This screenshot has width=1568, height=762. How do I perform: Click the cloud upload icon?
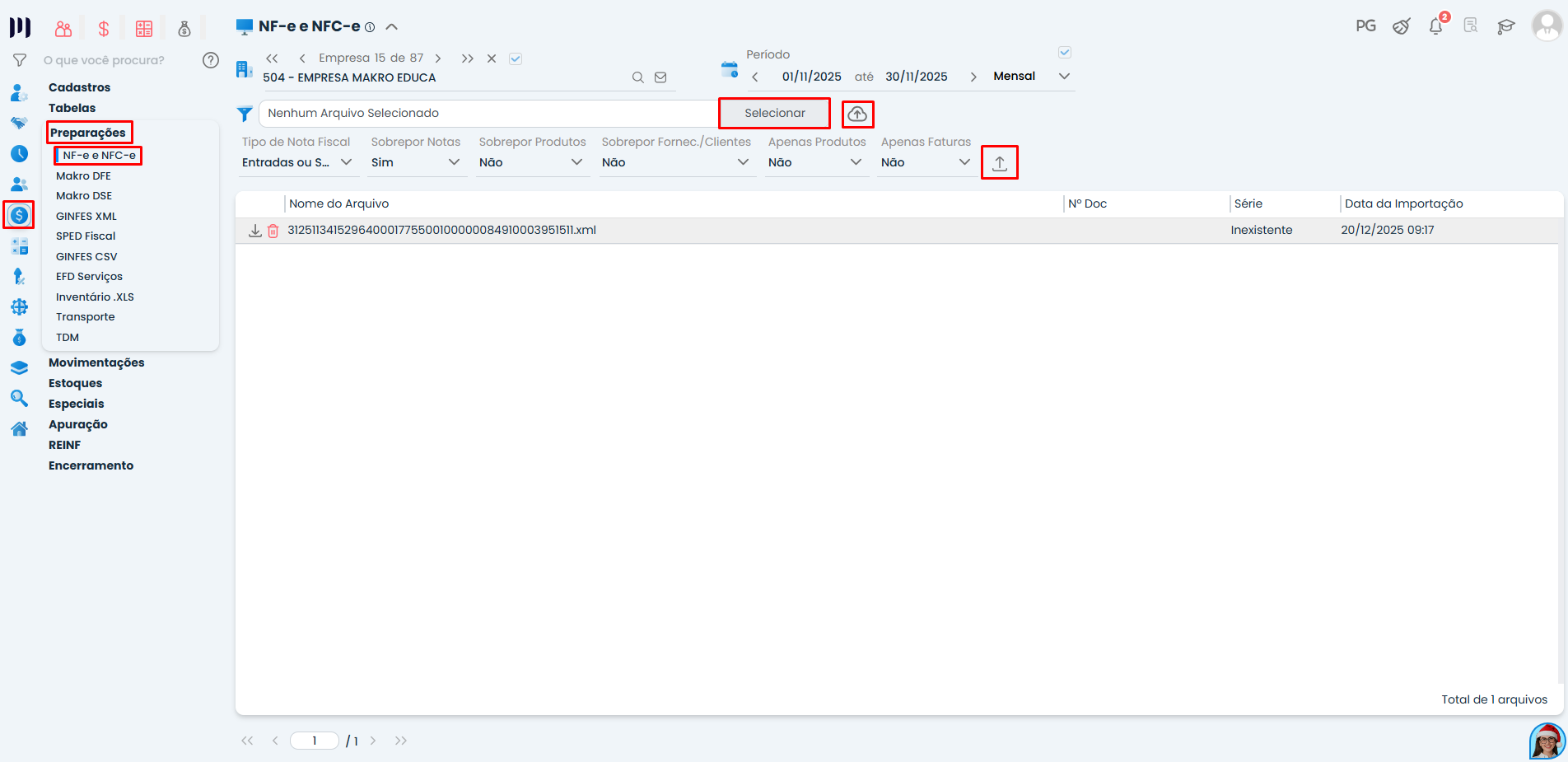coord(857,114)
